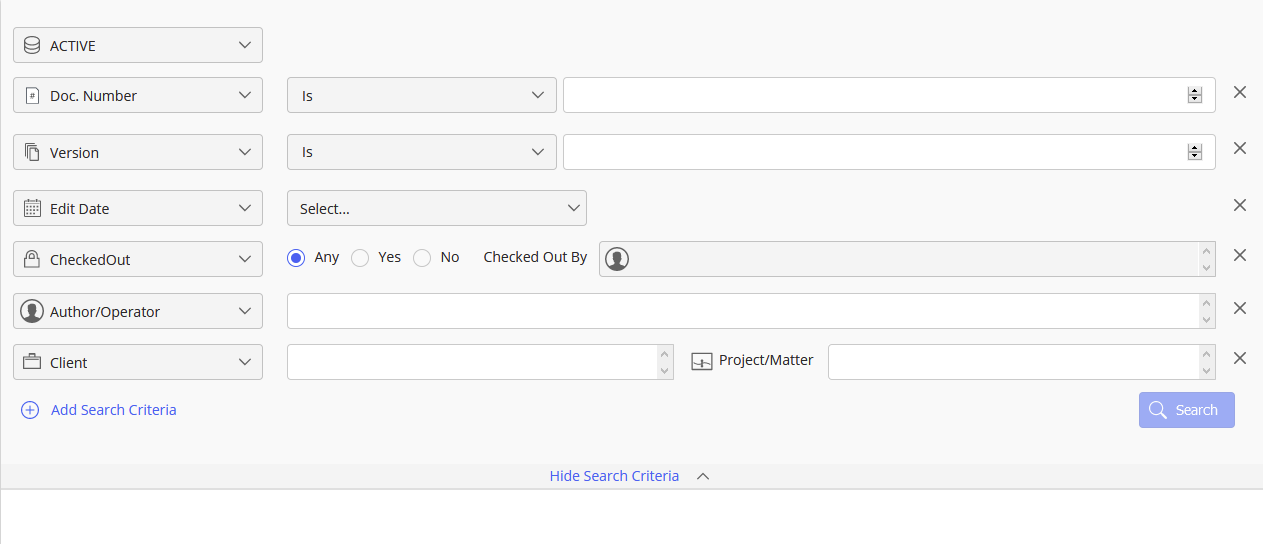The height and width of the screenshot is (544, 1263).
Task: Click the Search button
Action: [x=1186, y=410]
